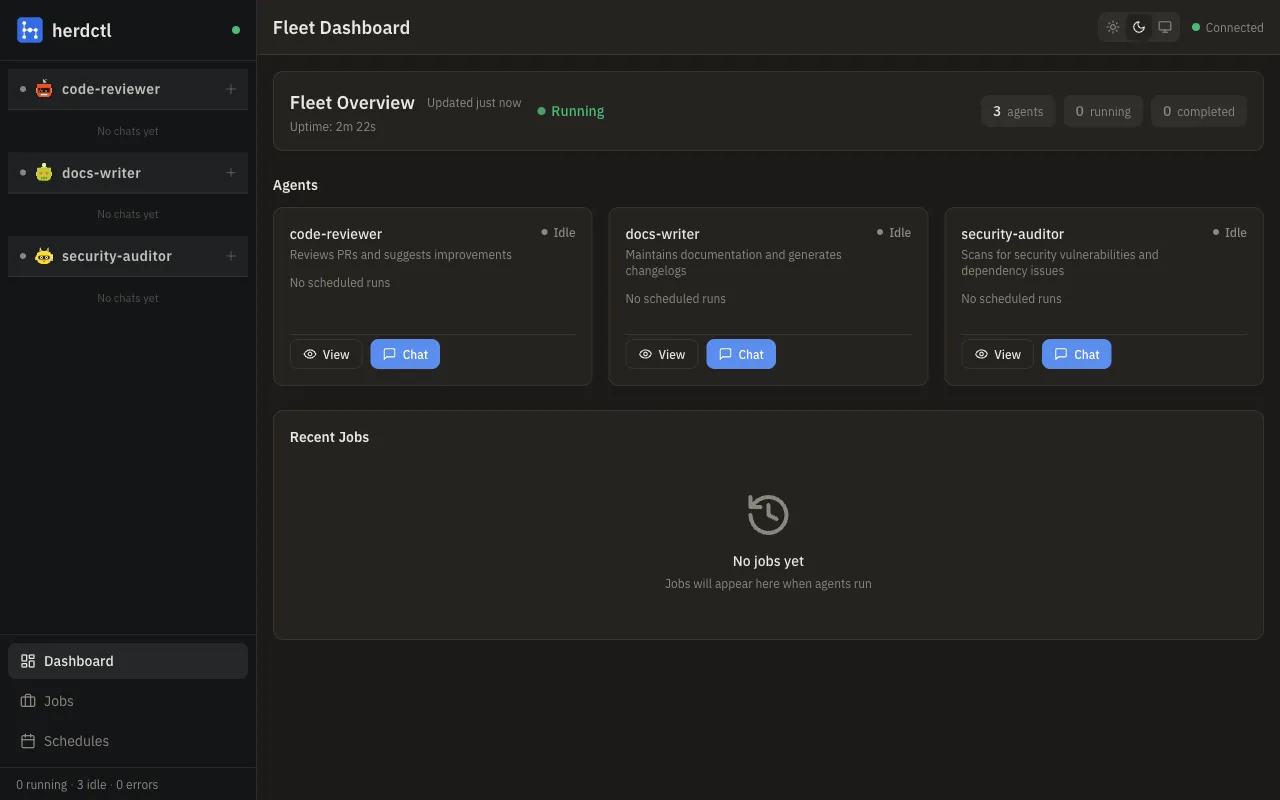Click the security-auditor avatar icon in sidebar
Image resolution: width=1280 pixels, height=800 pixels.
44,256
